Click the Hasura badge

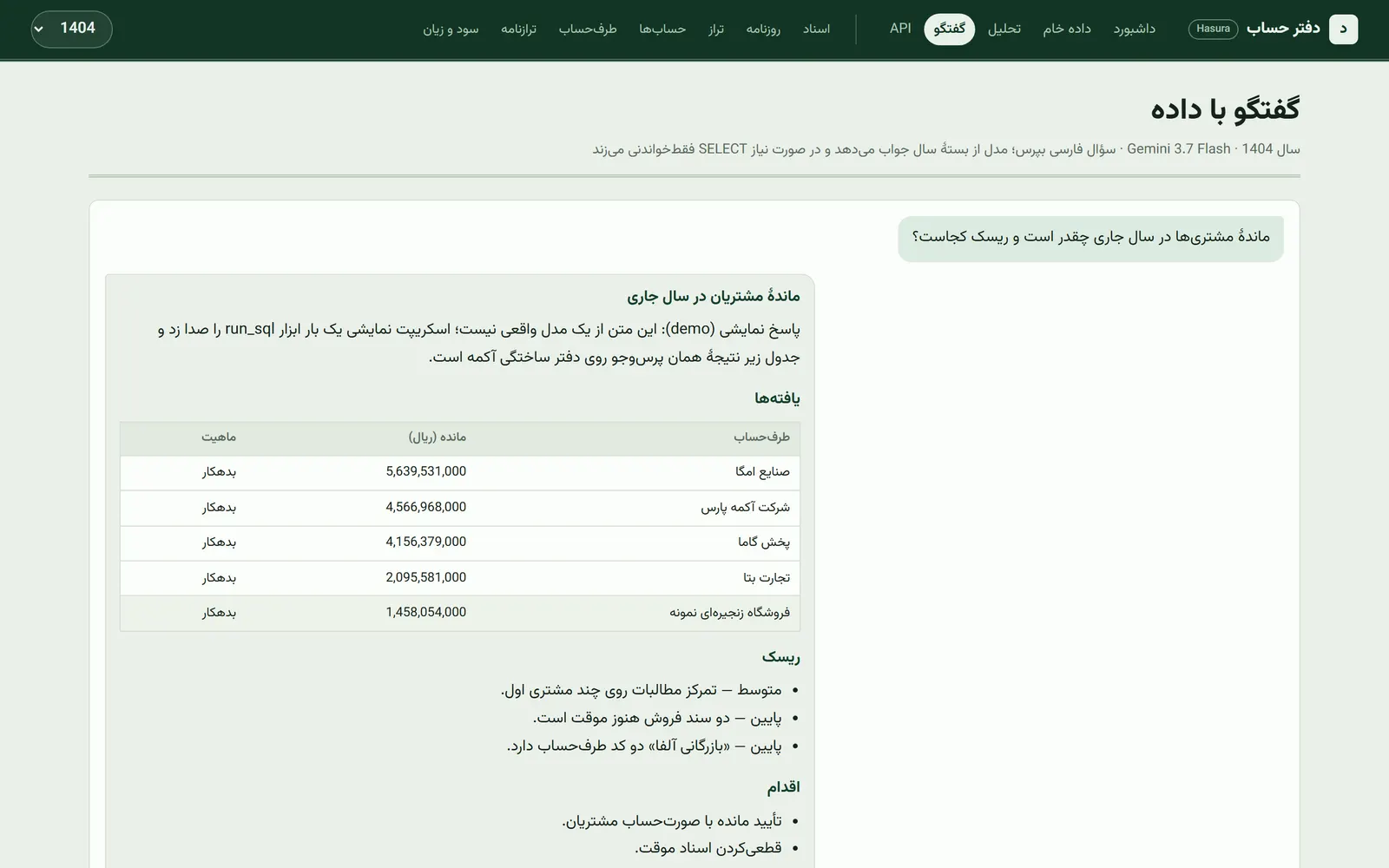(1213, 29)
